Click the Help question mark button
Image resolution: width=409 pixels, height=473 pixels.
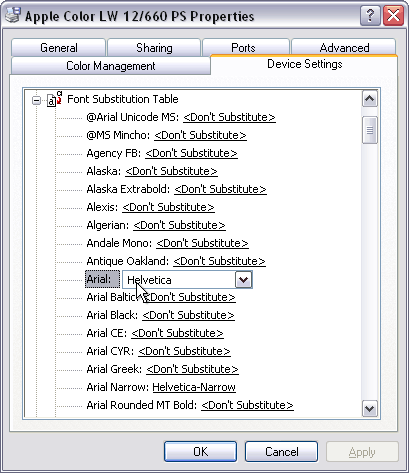click(x=370, y=15)
